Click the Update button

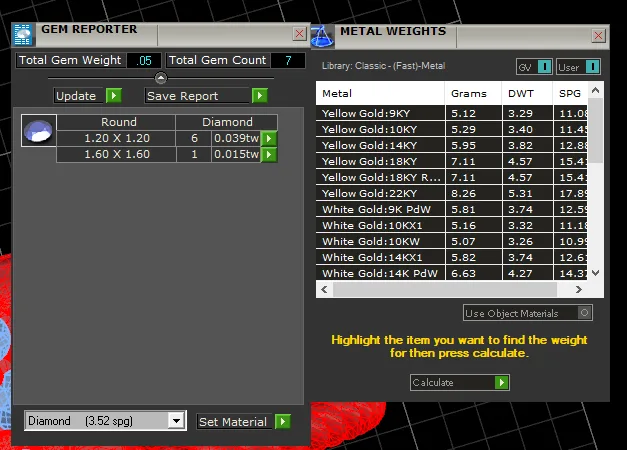pos(80,96)
